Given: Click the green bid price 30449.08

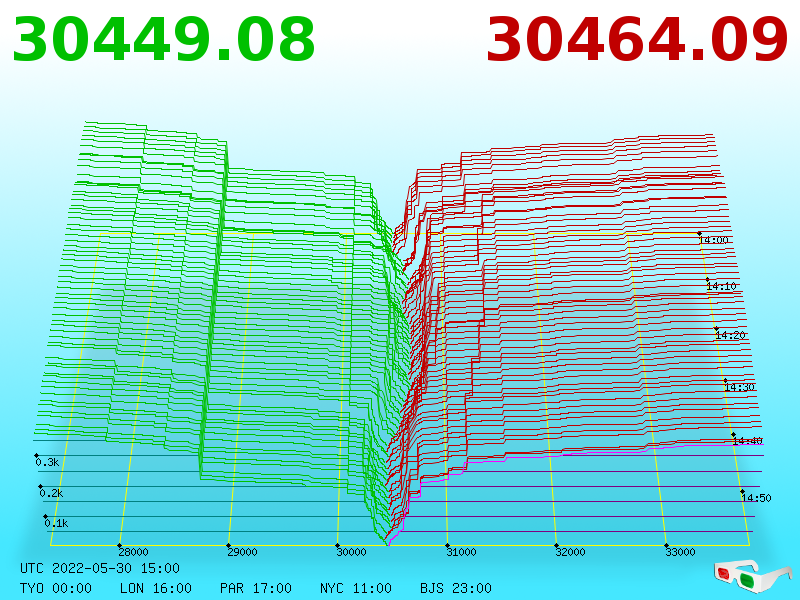Looking at the screenshot, I should [163, 40].
